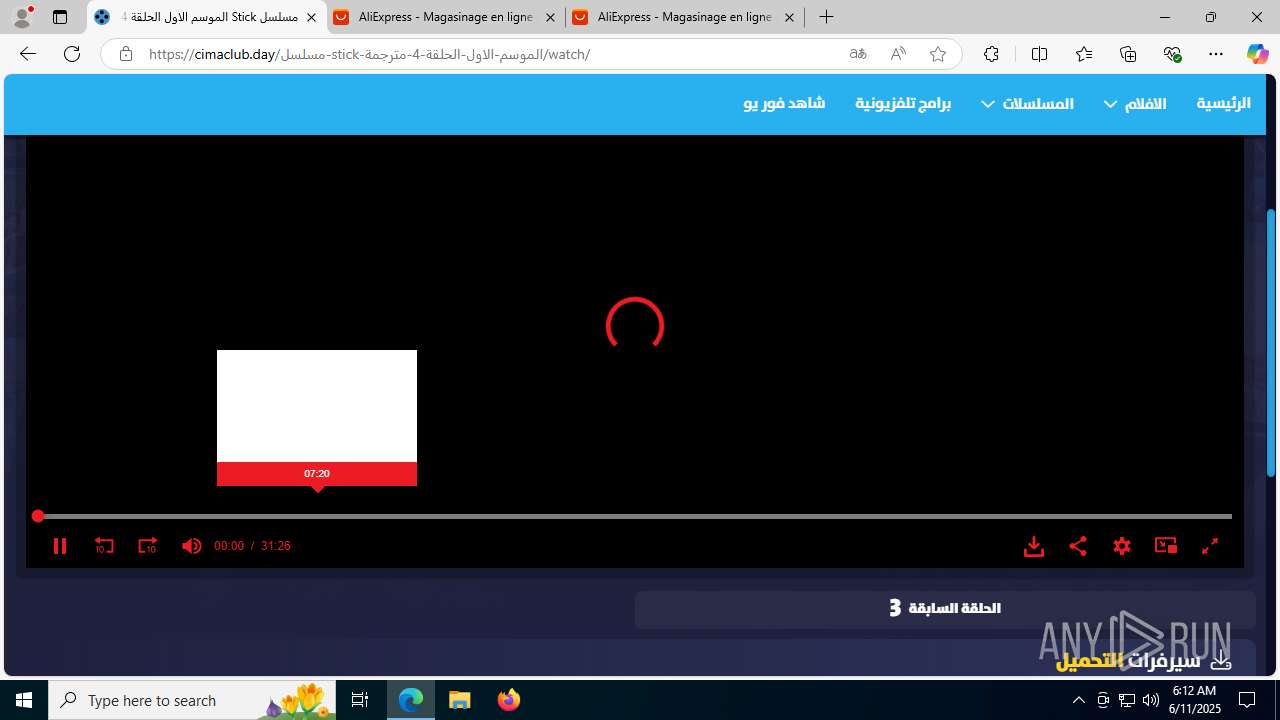Show hidden system tray icons
Image resolution: width=1280 pixels, height=720 pixels.
(1078, 700)
